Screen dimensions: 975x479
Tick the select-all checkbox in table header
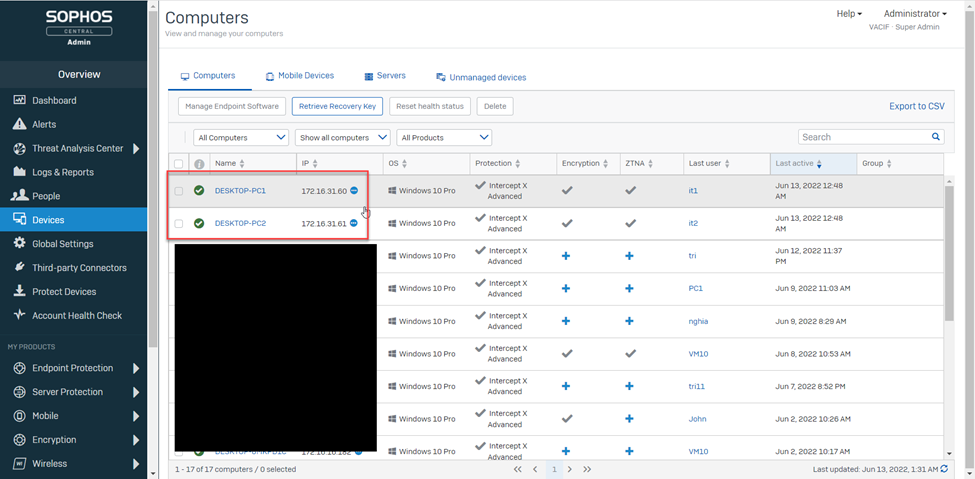[179, 164]
